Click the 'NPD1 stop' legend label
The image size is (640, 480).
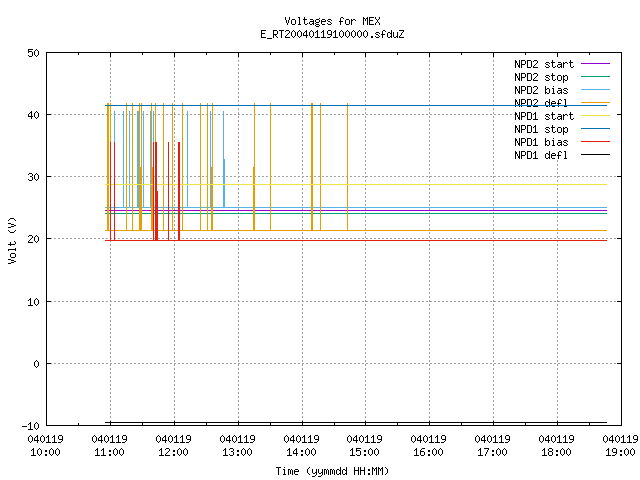click(x=541, y=129)
